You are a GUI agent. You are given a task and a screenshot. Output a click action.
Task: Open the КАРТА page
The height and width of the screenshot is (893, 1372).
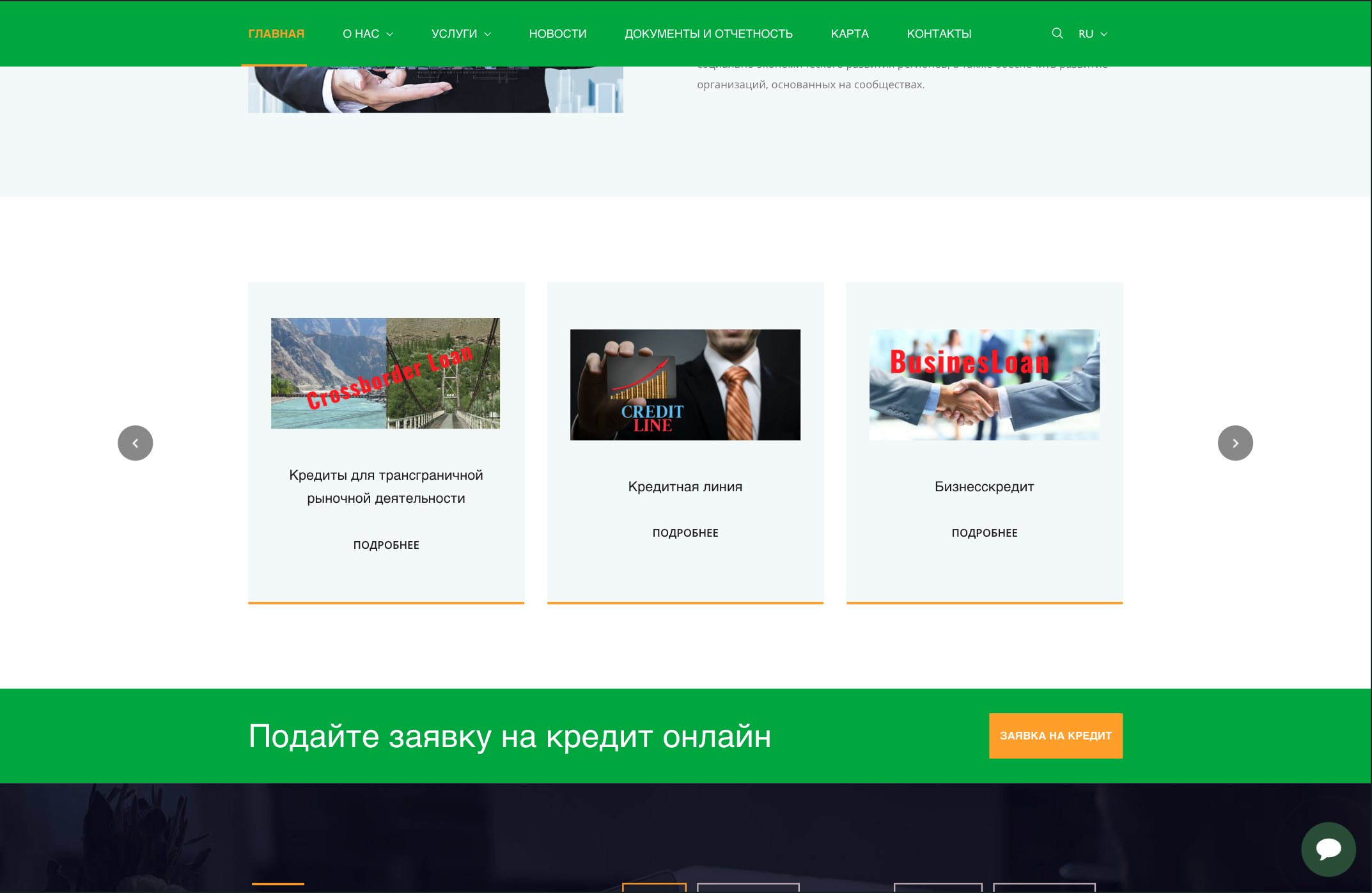[x=850, y=34]
